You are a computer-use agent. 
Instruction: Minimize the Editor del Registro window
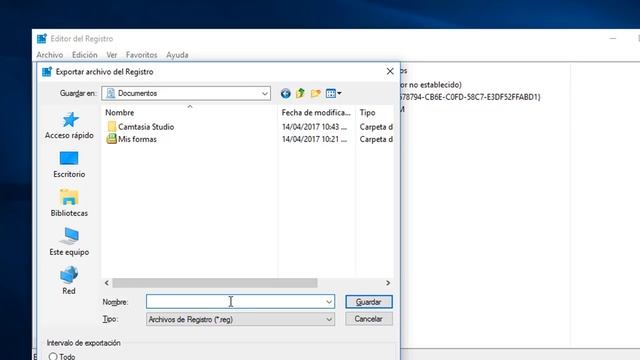[x=613, y=38]
